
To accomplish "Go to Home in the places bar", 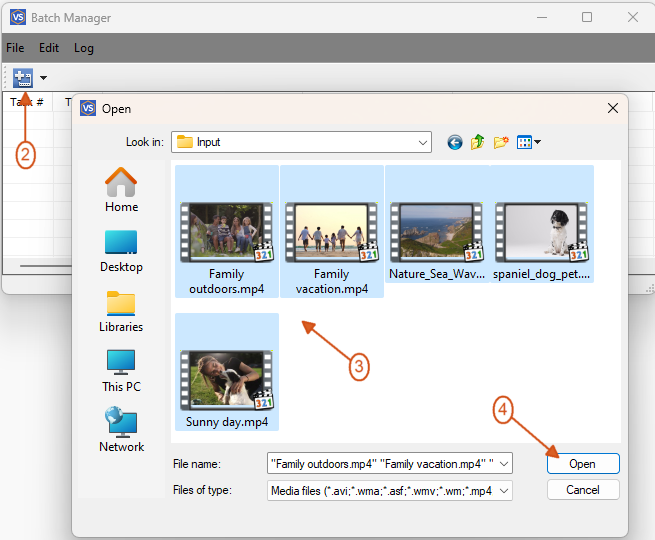I will point(121,190).
